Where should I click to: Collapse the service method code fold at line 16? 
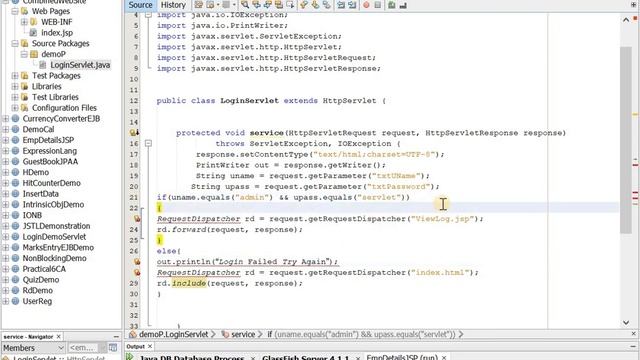click(149, 143)
